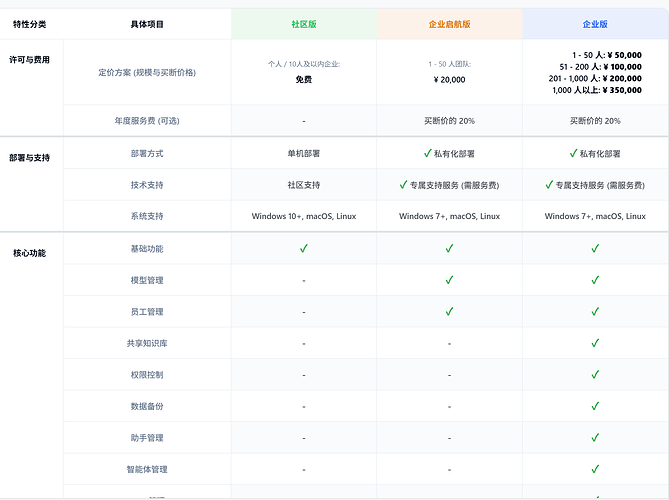Select the 许可与费用 category label
The width and height of the screenshot is (669, 500).
(29, 60)
